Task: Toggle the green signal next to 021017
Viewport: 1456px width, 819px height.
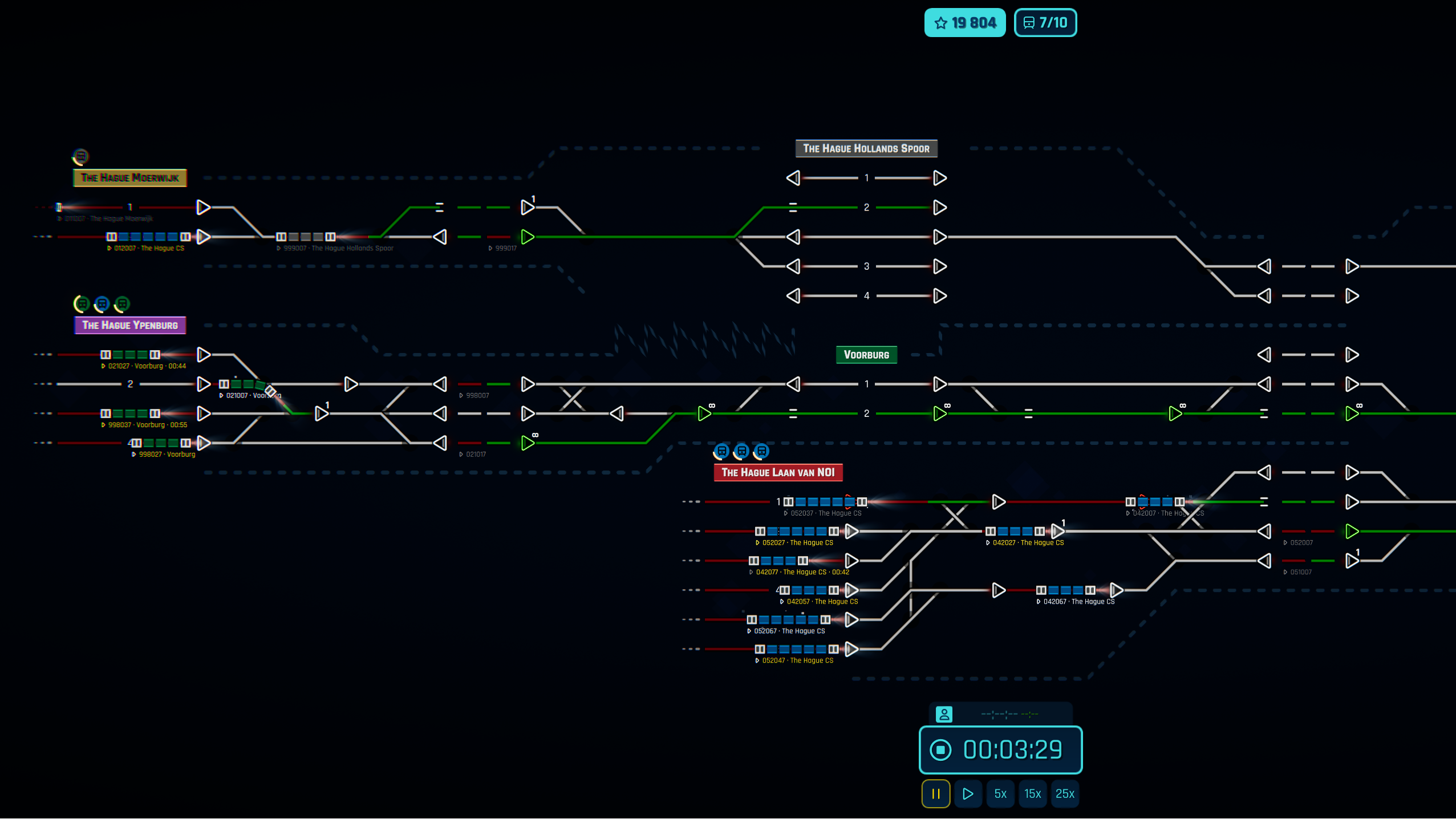Action: pos(528,443)
